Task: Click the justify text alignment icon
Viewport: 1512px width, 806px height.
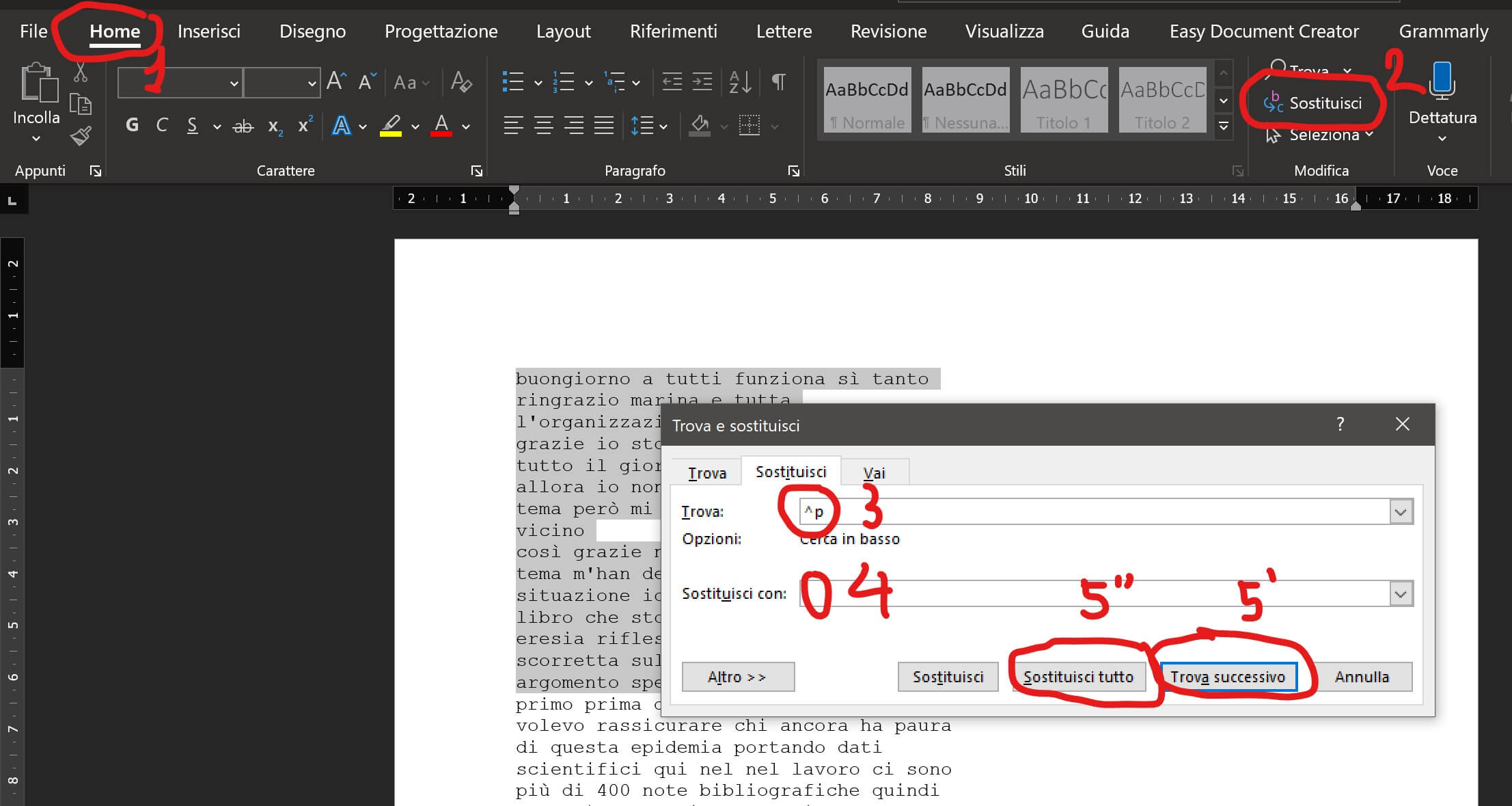Action: pos(603,126)
